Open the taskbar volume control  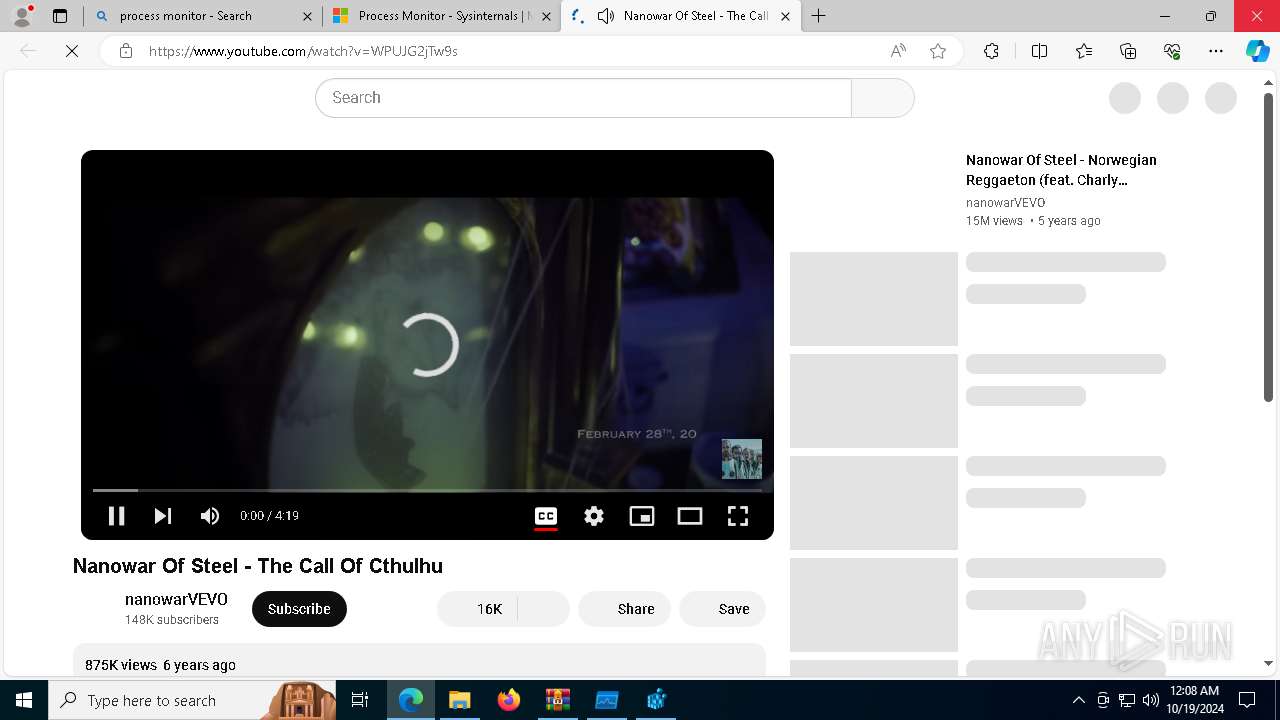(1151, 700)
